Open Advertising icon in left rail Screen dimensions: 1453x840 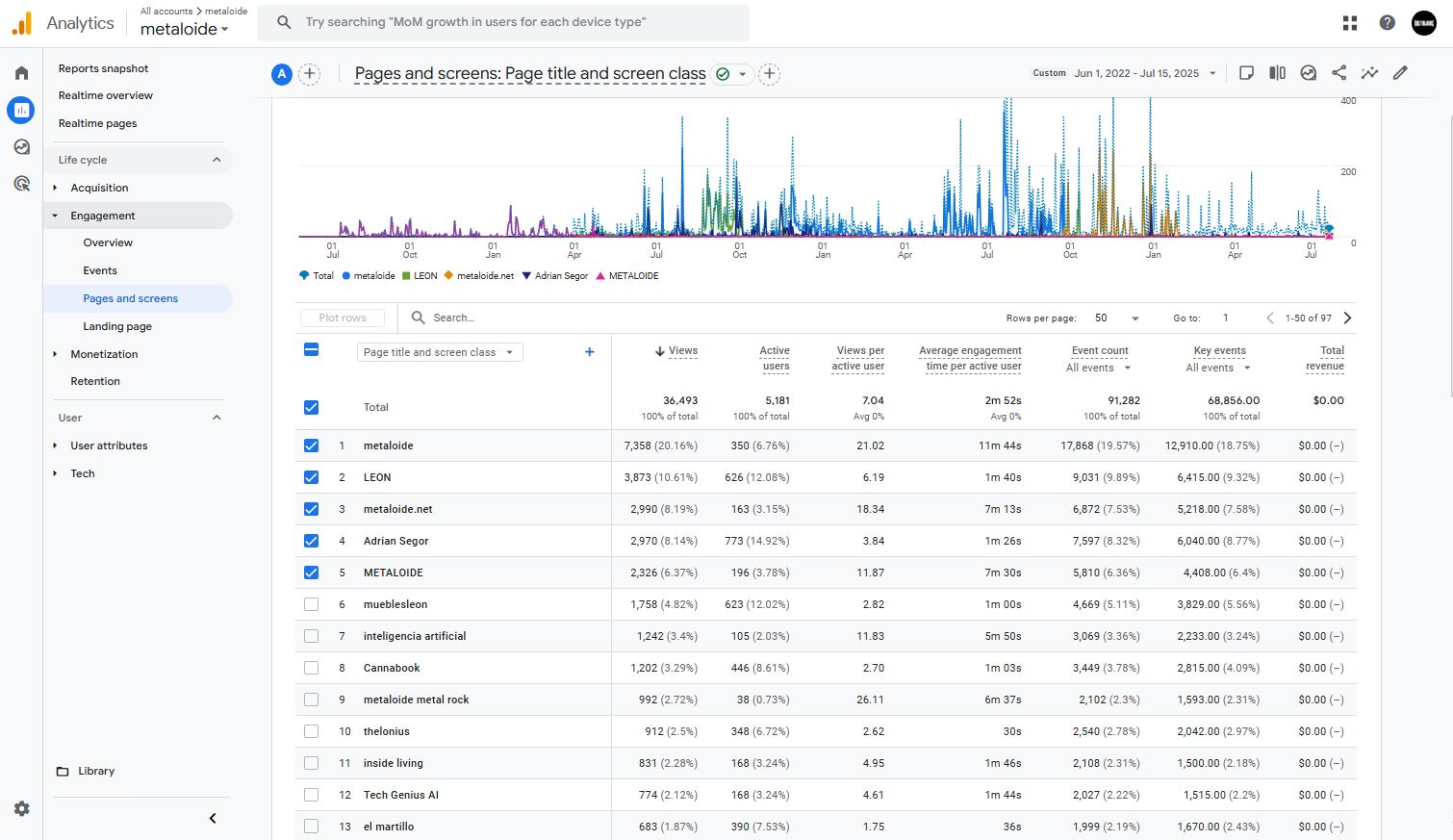click(21, 184)
